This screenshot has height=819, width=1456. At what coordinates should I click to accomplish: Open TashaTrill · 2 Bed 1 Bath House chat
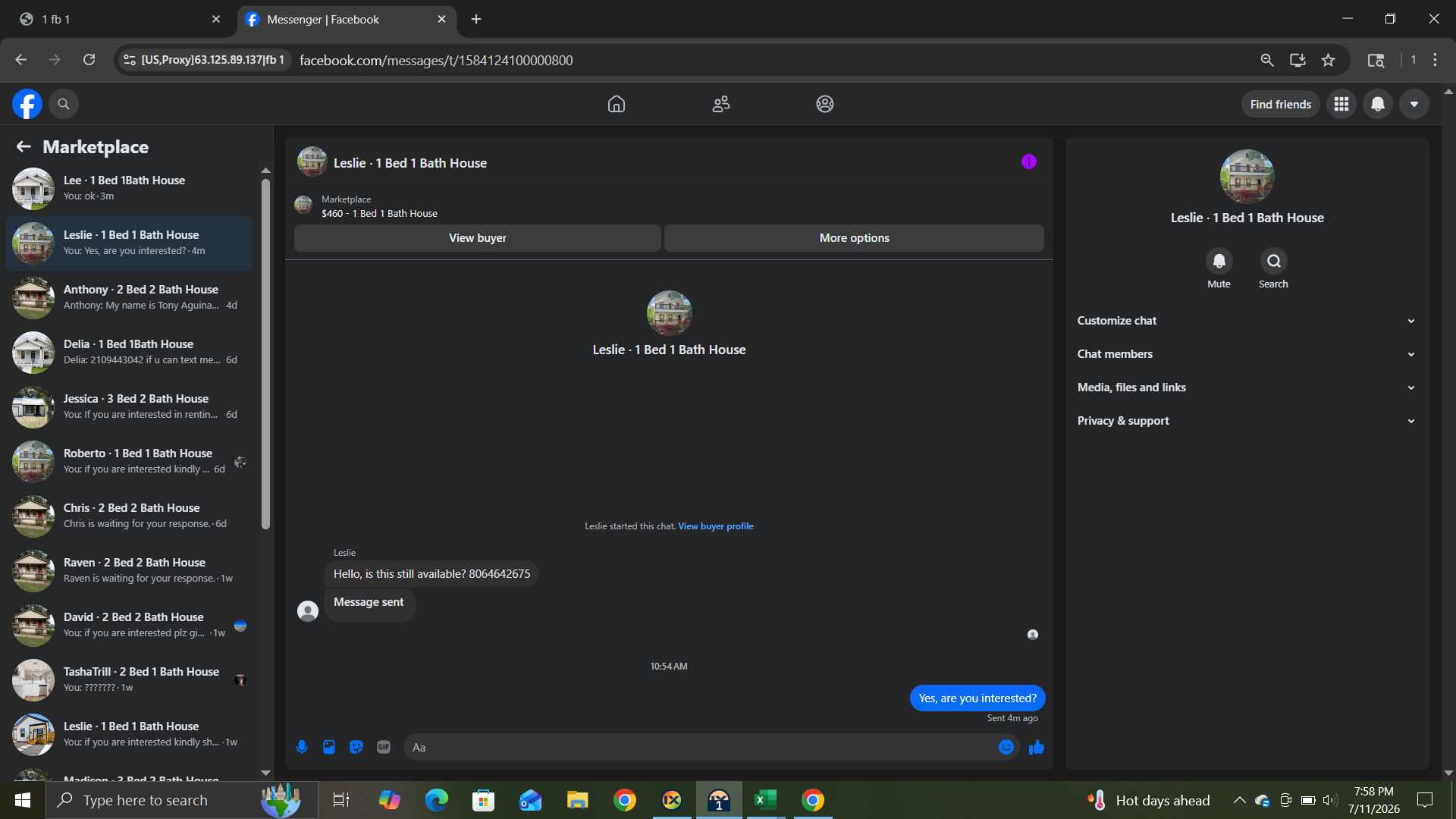click(x=129, y=679)
